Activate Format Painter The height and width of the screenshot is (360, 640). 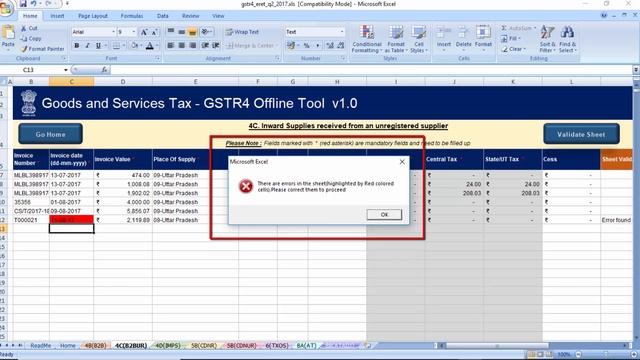(x=42, y=49)
